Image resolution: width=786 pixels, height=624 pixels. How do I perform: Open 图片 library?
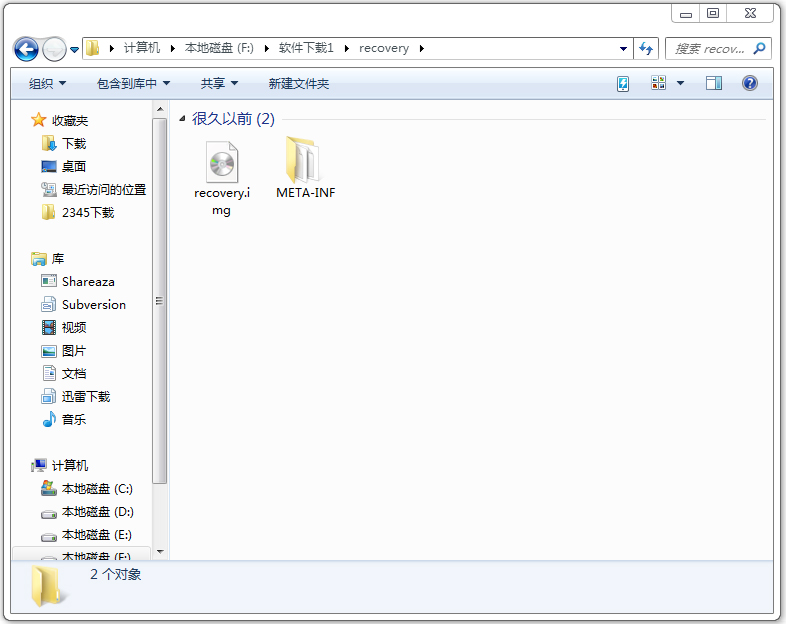coord(74,351)
